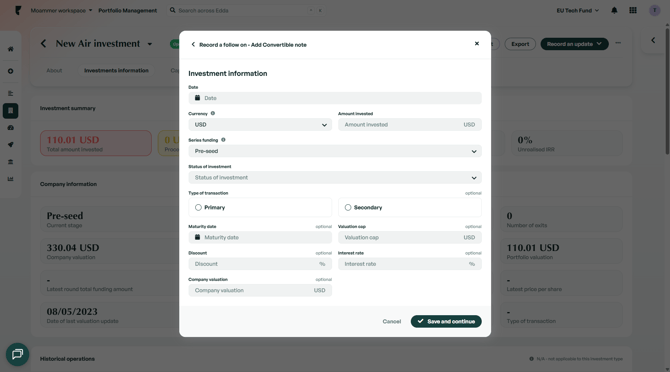Collapse the right side panel arrow
This screenshot has width=670, height=372.
click(653, 40)
